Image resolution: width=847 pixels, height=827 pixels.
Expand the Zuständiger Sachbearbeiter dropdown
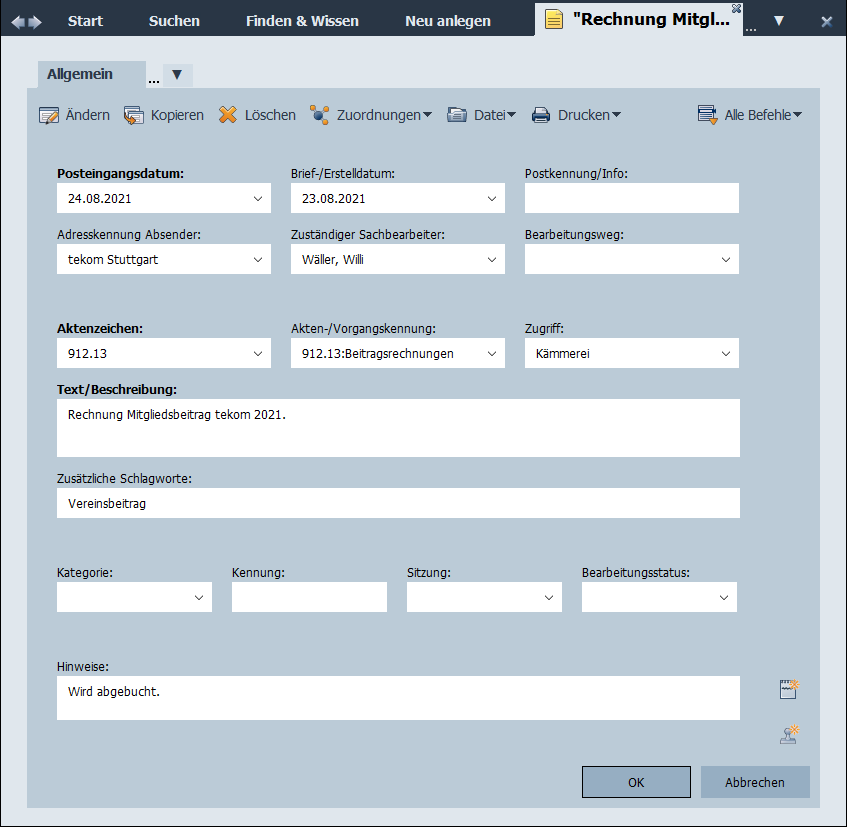click(492, 260)
